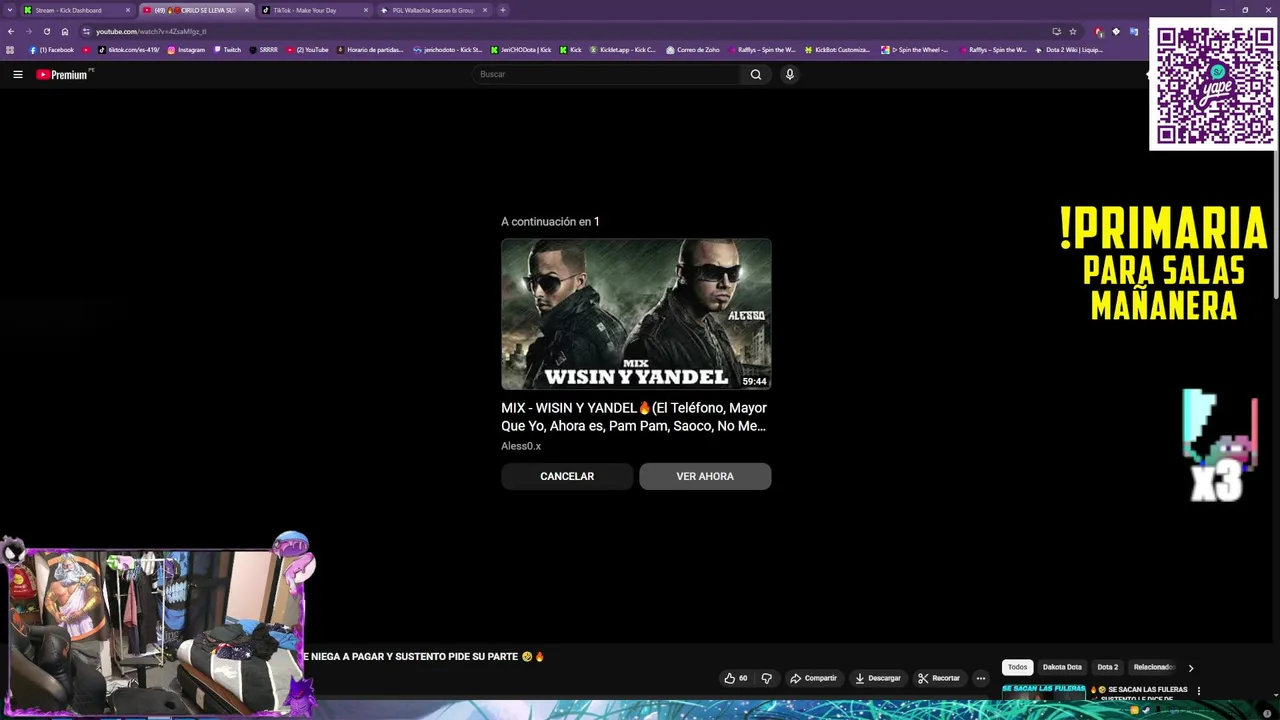Select the Todos filter chip
This screenshot has width=1280, height=720.
pyautogui.click(x=1017, y=667)
